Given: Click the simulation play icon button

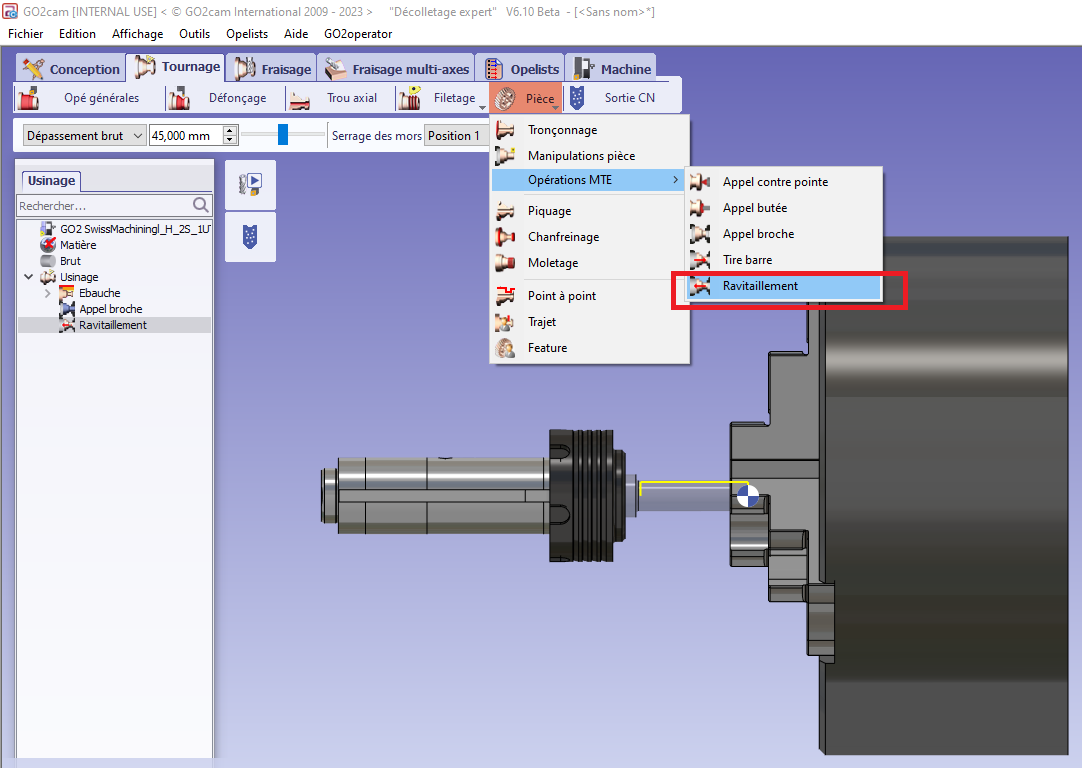Looking at the screenshot, I should (250, 184).
